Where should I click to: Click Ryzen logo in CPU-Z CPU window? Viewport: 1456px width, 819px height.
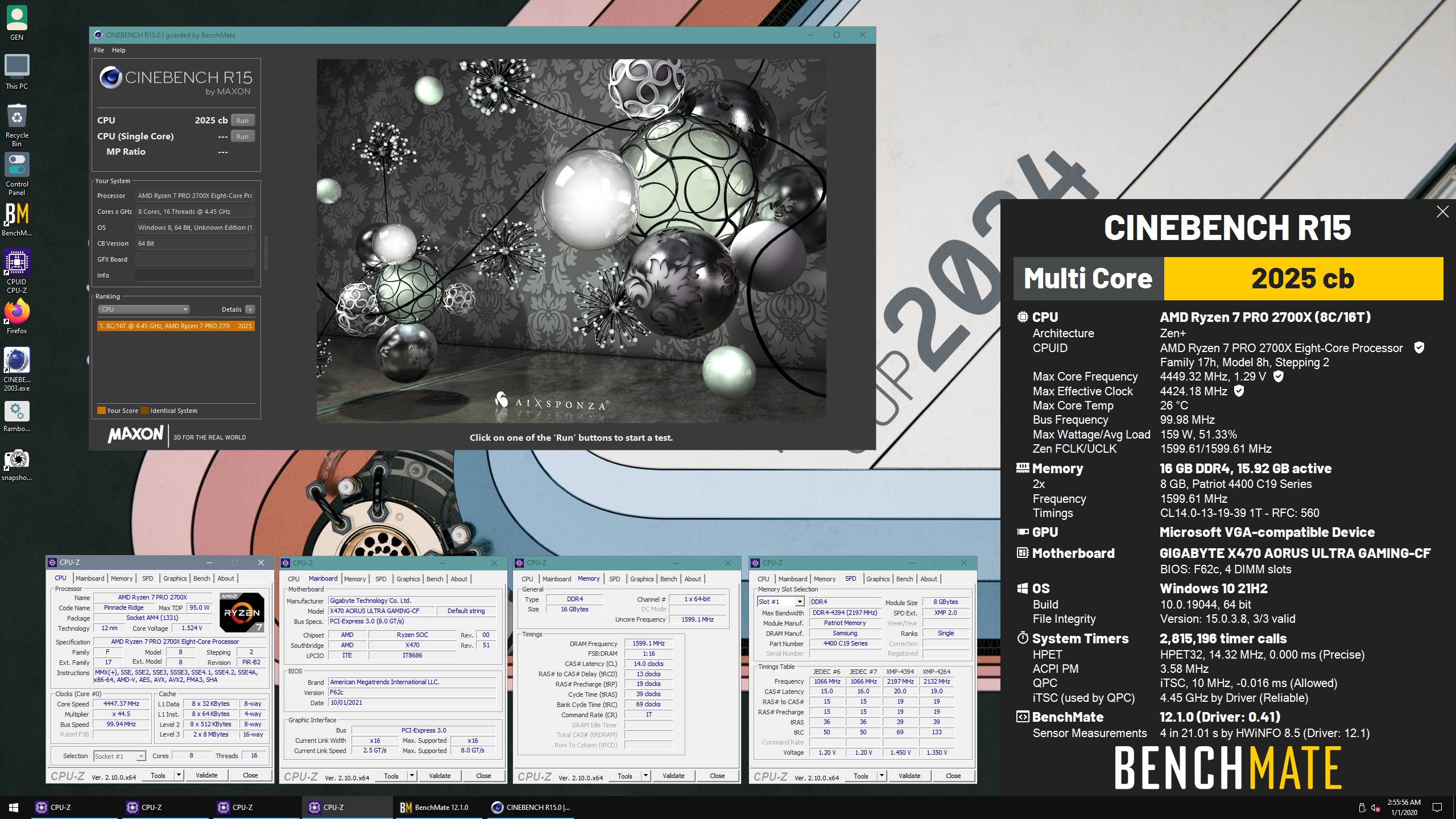242,612
